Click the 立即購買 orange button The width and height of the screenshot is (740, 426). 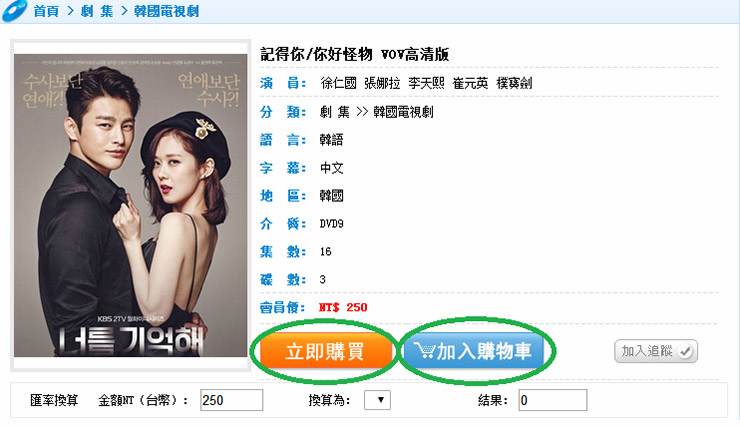pyautogui.click(x=325, y=351)
